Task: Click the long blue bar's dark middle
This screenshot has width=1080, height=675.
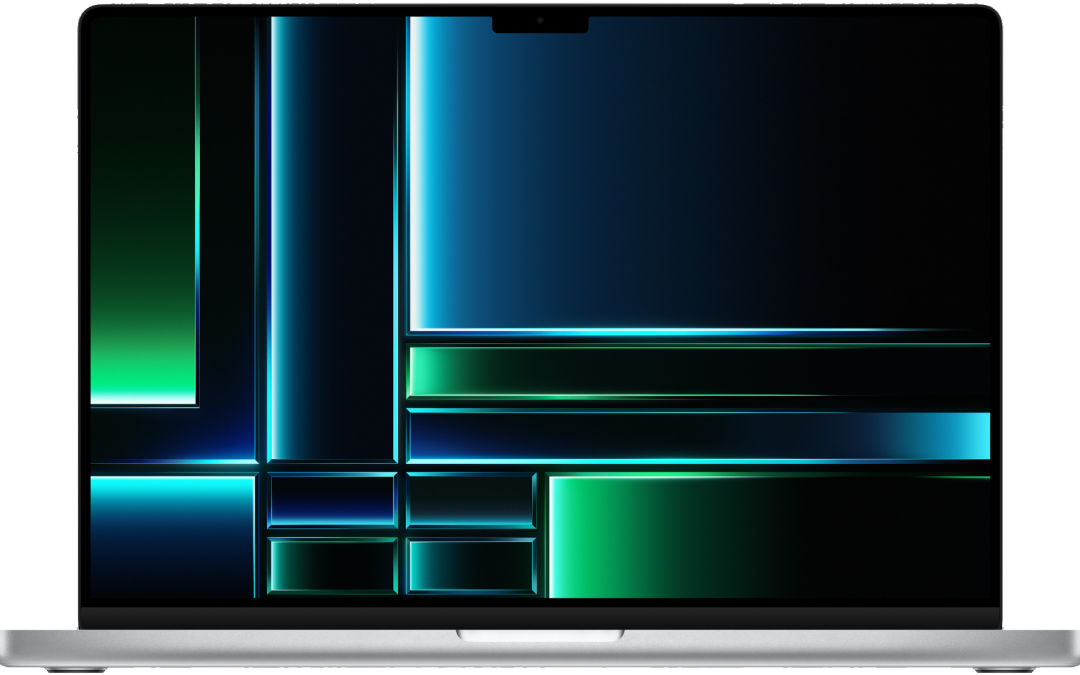Action: [650, 436]
